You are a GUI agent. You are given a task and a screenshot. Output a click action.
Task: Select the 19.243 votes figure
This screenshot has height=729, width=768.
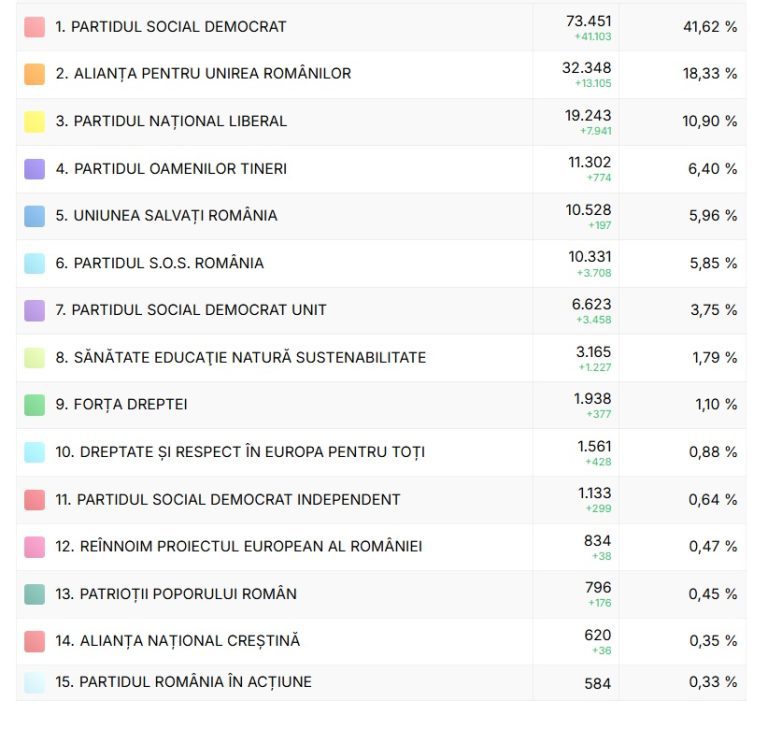tap(588, 115)
